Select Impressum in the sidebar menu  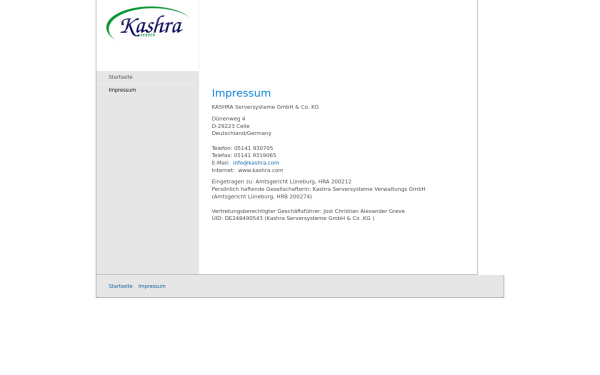[122, 90]
